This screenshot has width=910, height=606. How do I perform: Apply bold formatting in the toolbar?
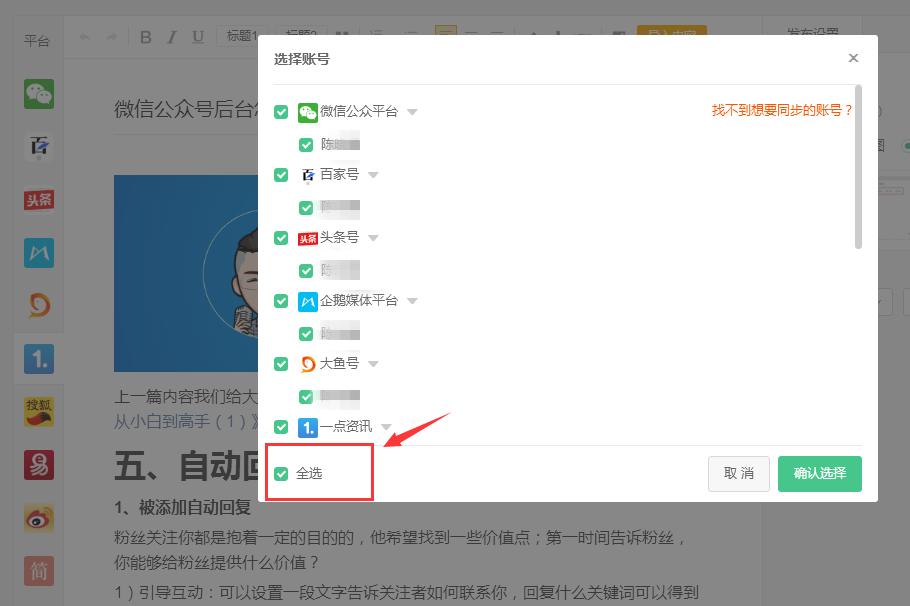[x=145, y=36]
